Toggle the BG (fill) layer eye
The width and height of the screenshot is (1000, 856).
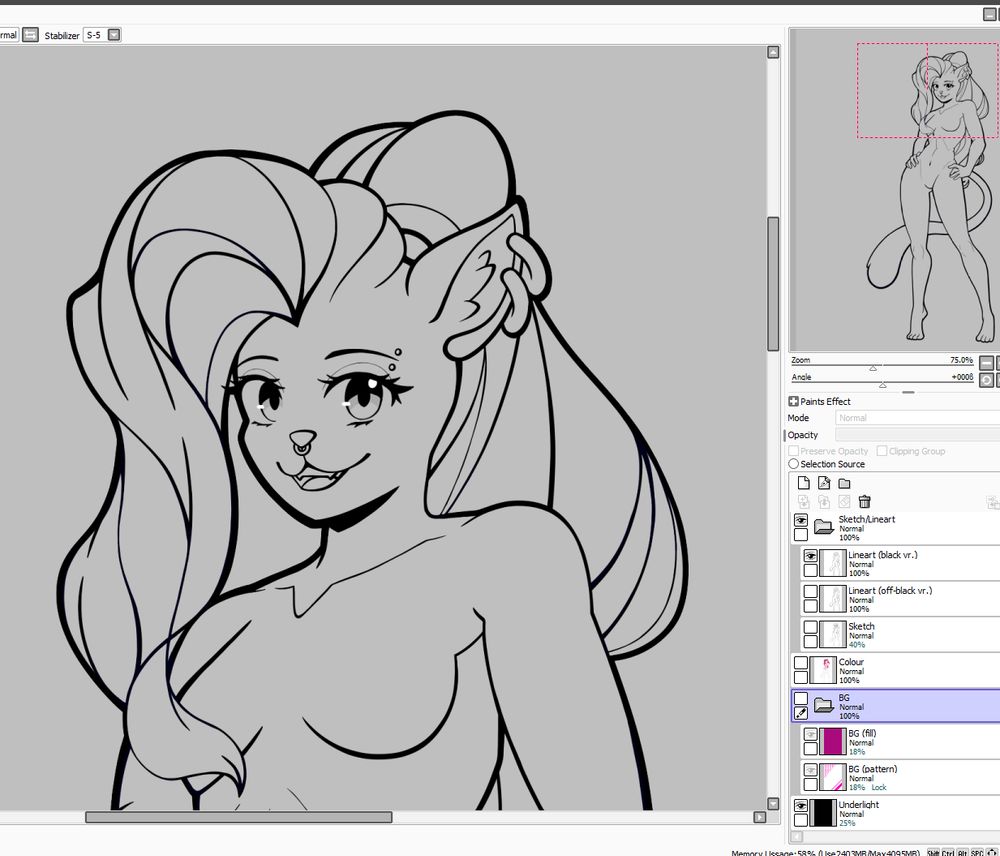coord(811,735)
